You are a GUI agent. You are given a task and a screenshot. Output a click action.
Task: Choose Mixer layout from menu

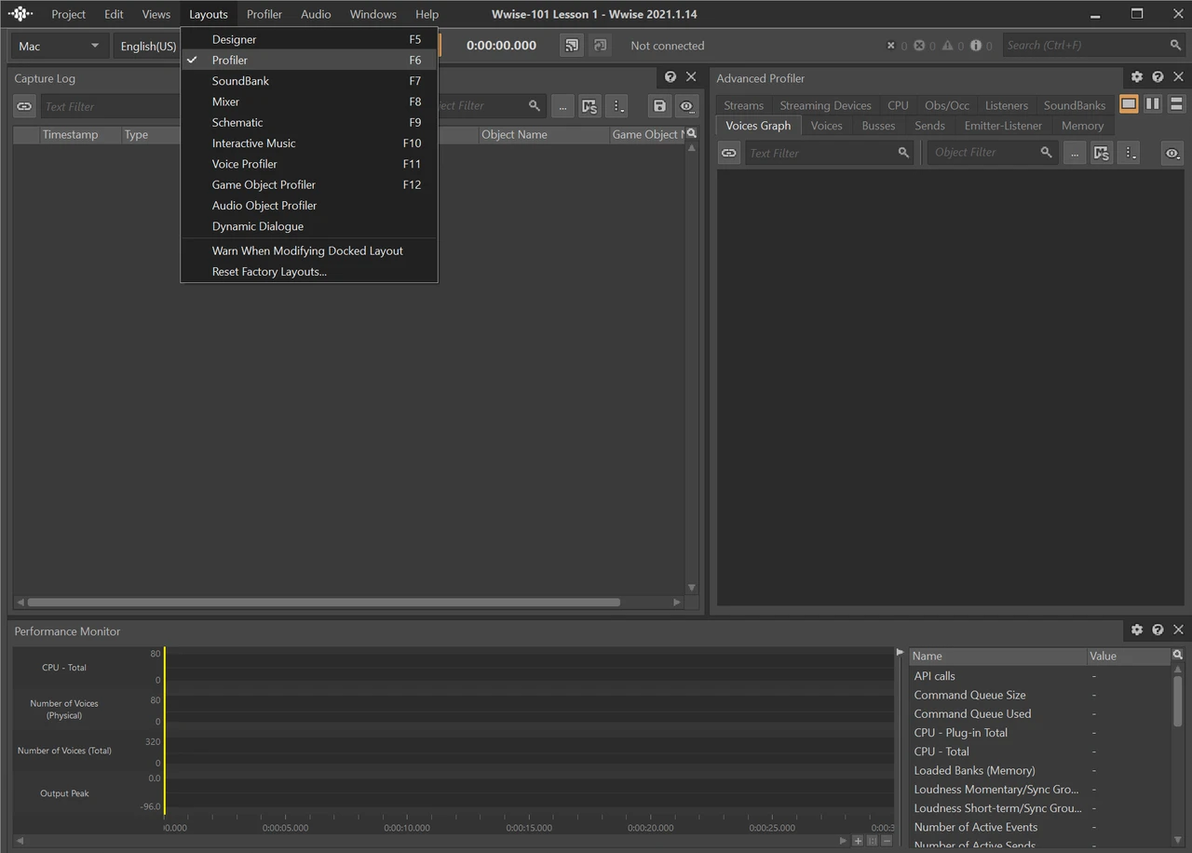coord(309,101)
